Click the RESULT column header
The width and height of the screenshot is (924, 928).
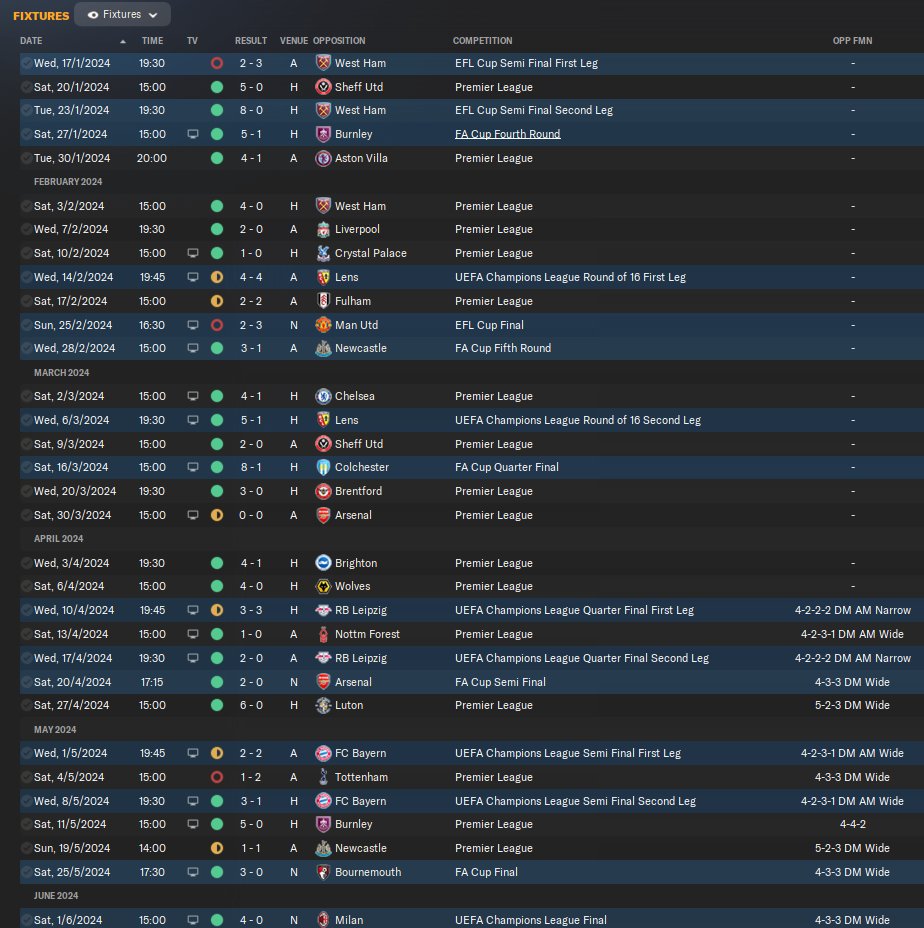251,41
